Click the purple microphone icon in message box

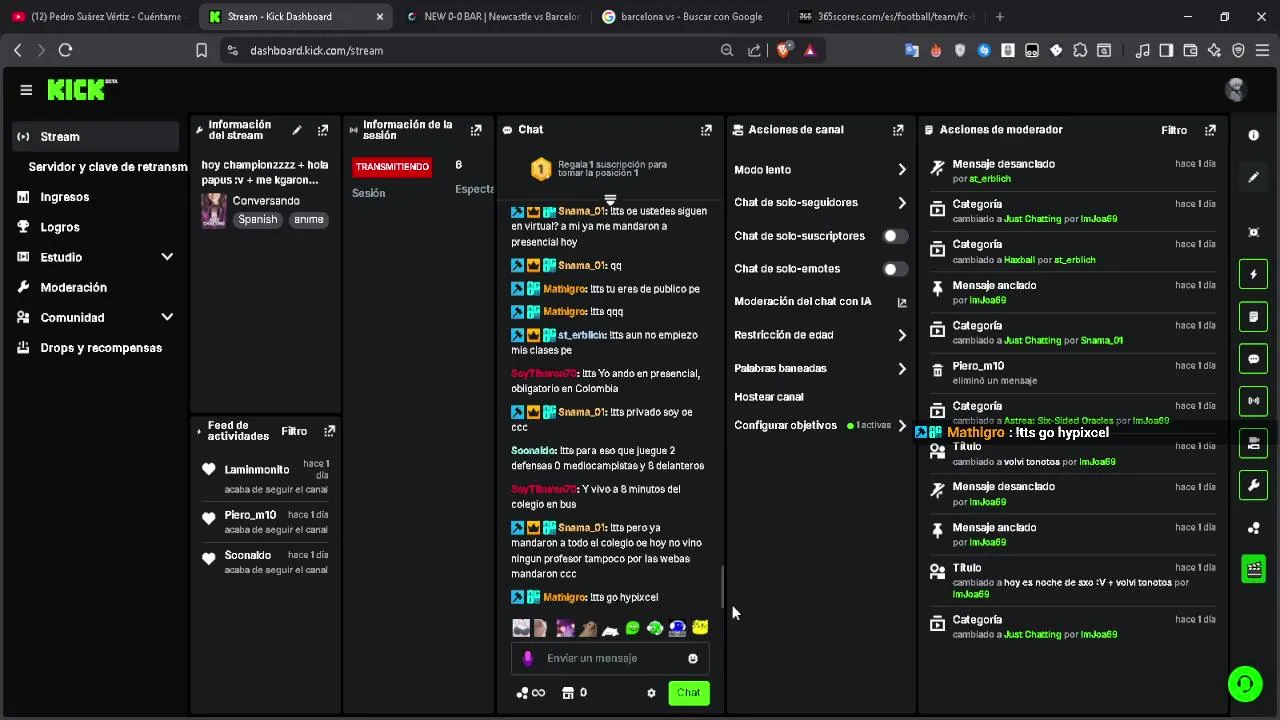[x=528, y=658]
